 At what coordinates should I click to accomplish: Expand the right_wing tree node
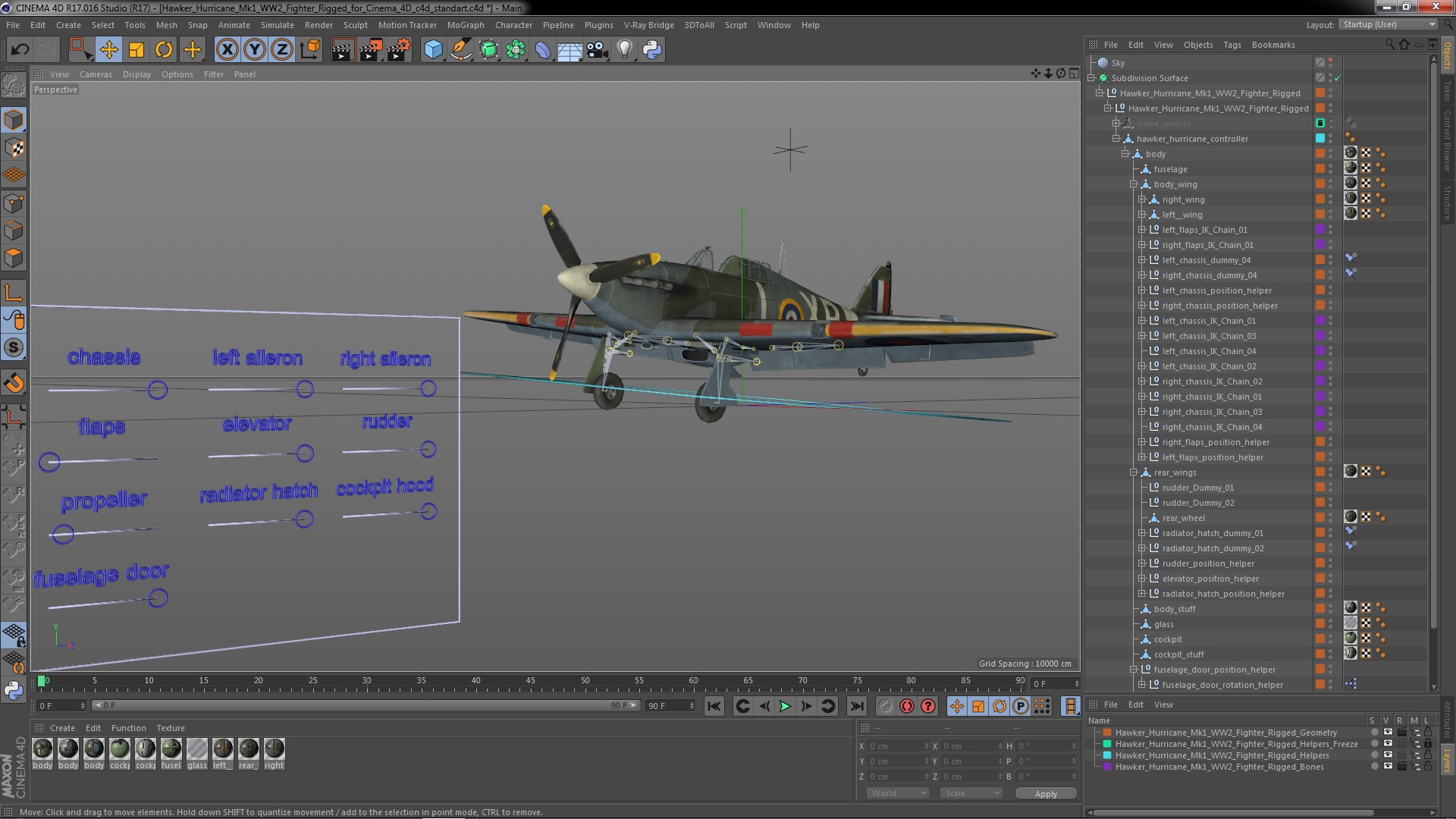point(1142,199)
